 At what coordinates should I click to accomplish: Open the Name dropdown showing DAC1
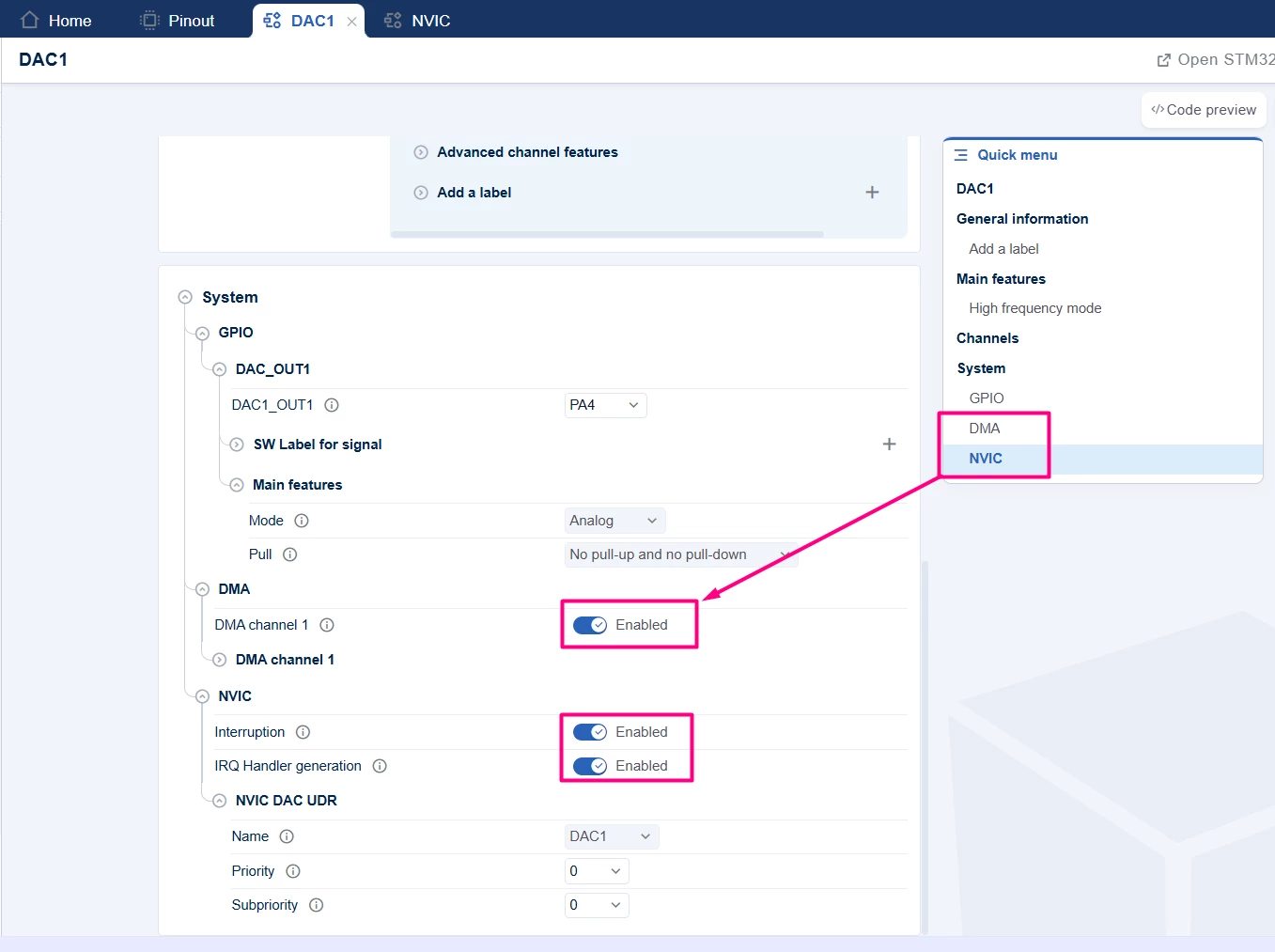click(x=612, y=836)
